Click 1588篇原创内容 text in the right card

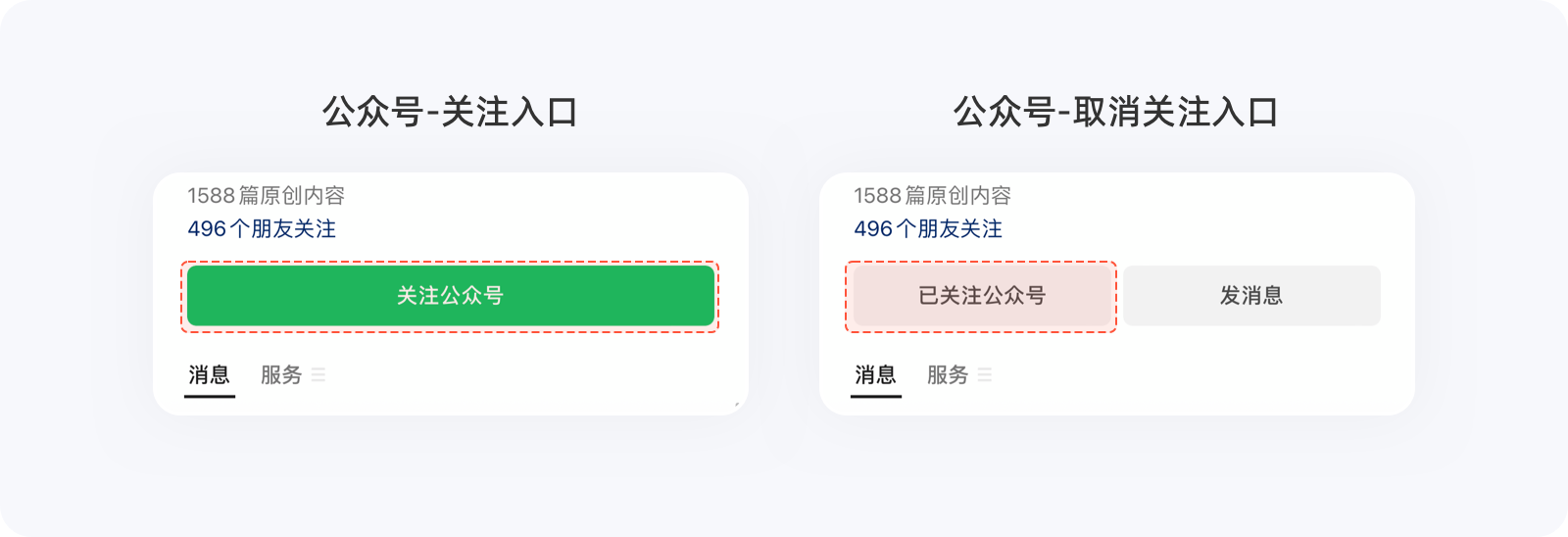point(932,196)
